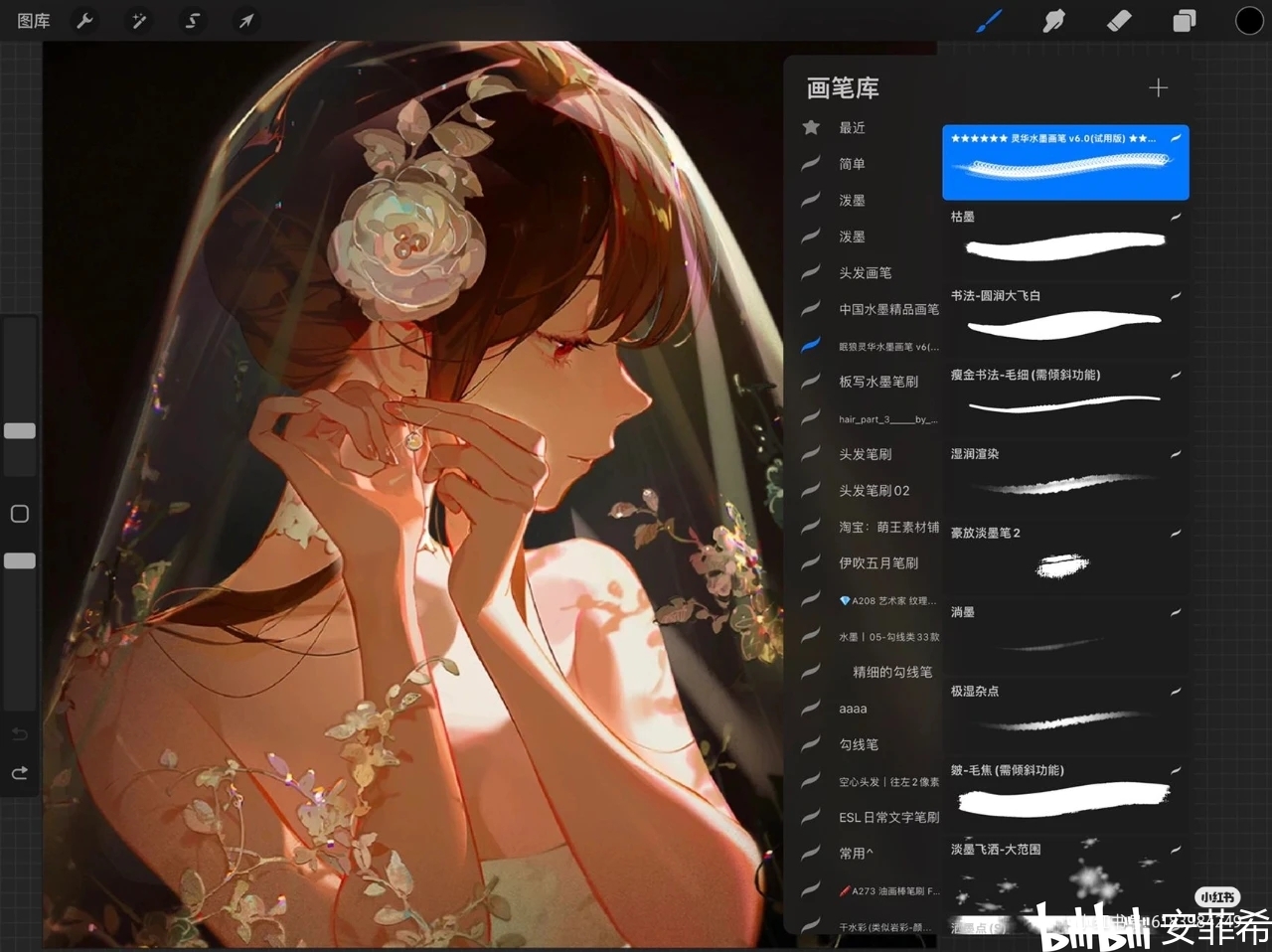Select the Eraser tool
This screenshot has height=952, width=1272.
point(1119,20)
